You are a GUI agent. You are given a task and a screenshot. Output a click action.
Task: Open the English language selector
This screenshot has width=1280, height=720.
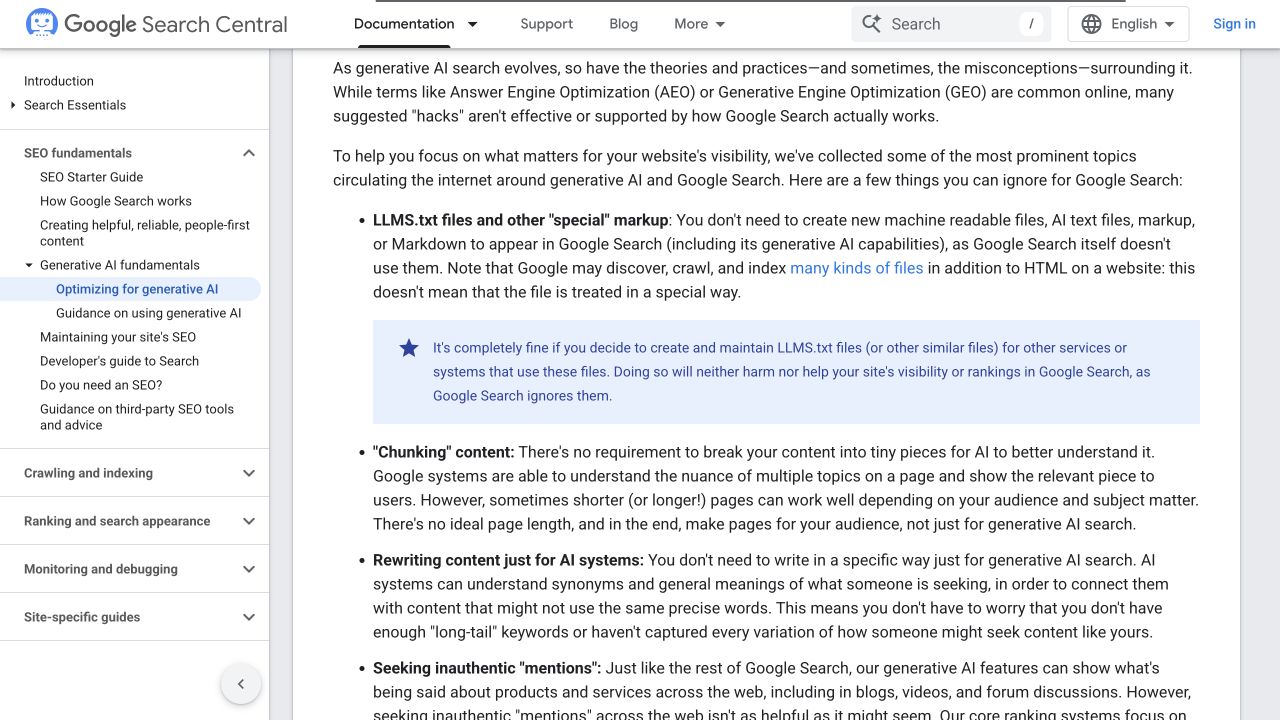(1128, 24)
